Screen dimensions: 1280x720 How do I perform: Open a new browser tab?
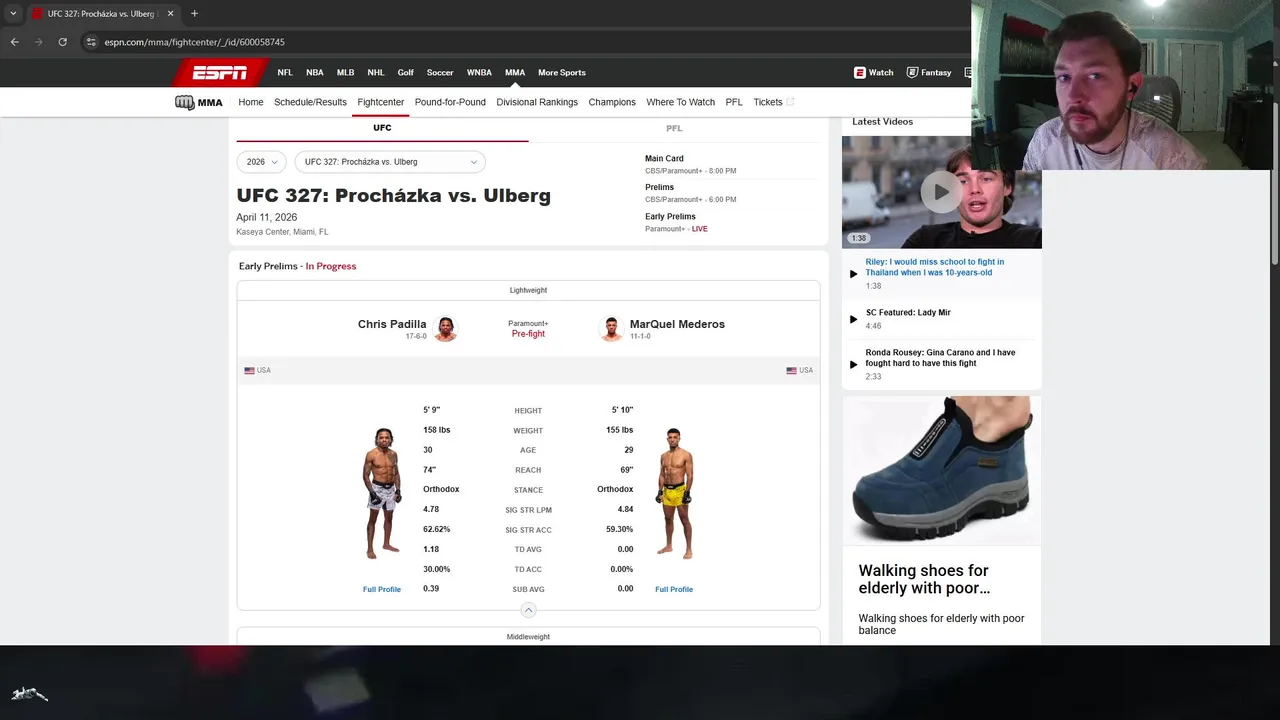click(x=194, y=13)
